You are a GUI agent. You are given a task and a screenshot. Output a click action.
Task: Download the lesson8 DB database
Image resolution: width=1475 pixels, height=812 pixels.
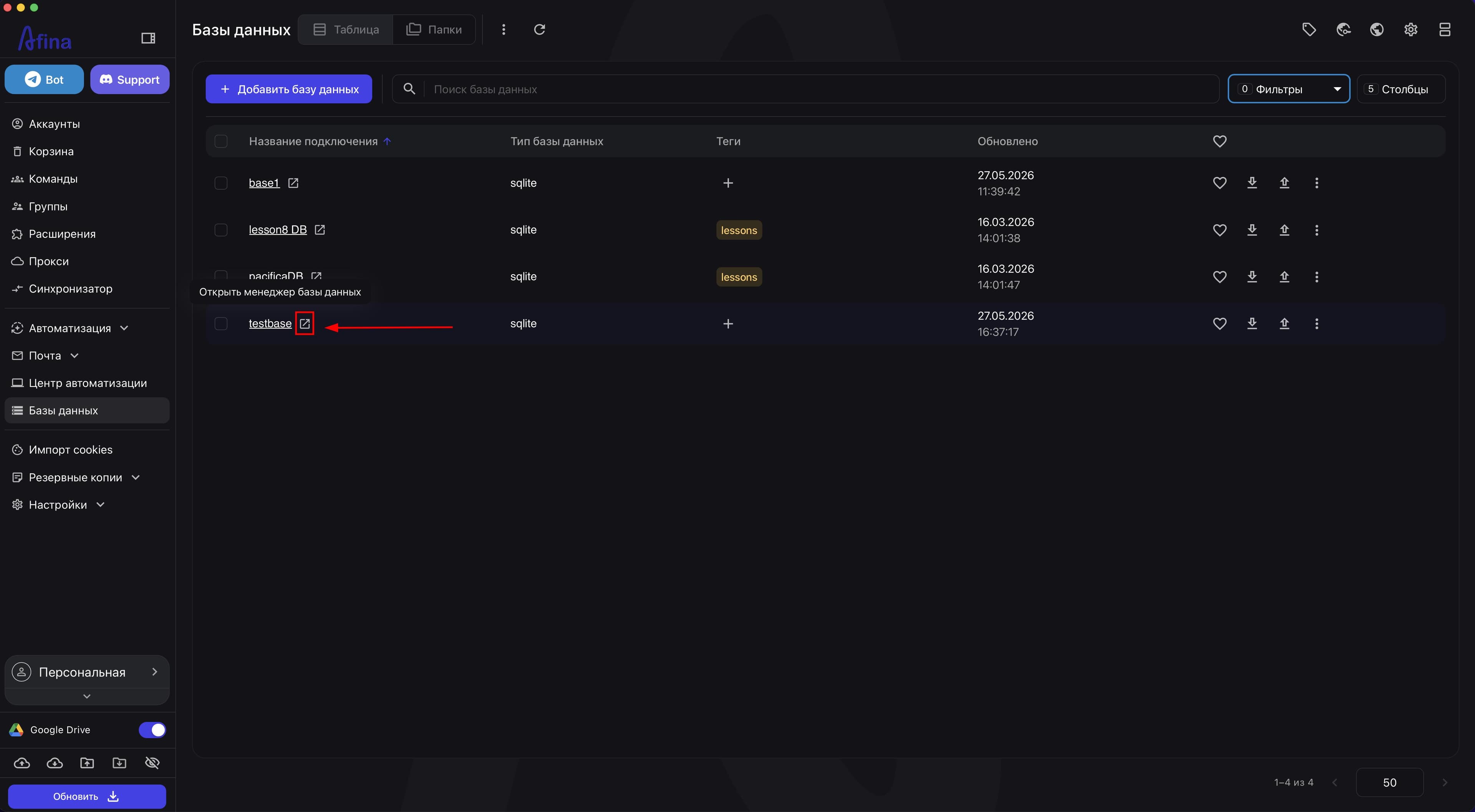(x=1252, y=230)
